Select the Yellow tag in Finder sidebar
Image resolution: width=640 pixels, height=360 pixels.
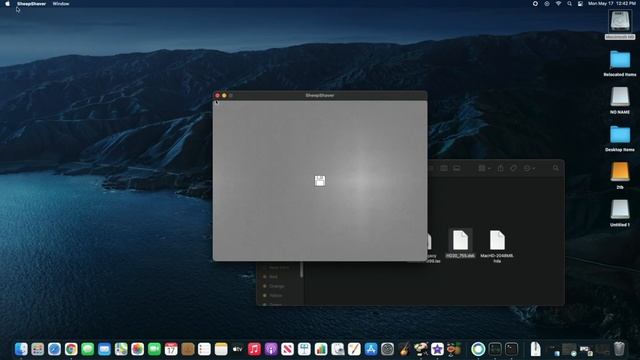[276, 296]
